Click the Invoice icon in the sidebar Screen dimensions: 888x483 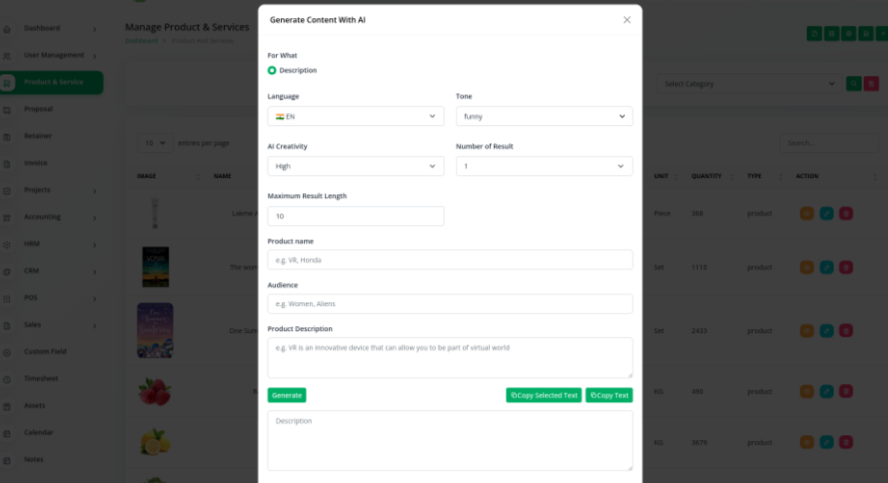8,163
